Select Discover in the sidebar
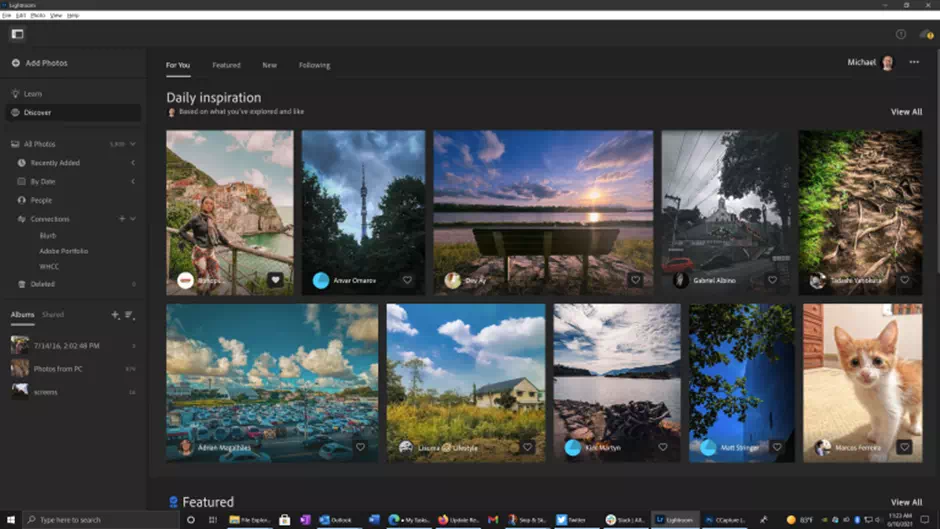Viewport: 940px width, 529px height. [x=73, y=113]
